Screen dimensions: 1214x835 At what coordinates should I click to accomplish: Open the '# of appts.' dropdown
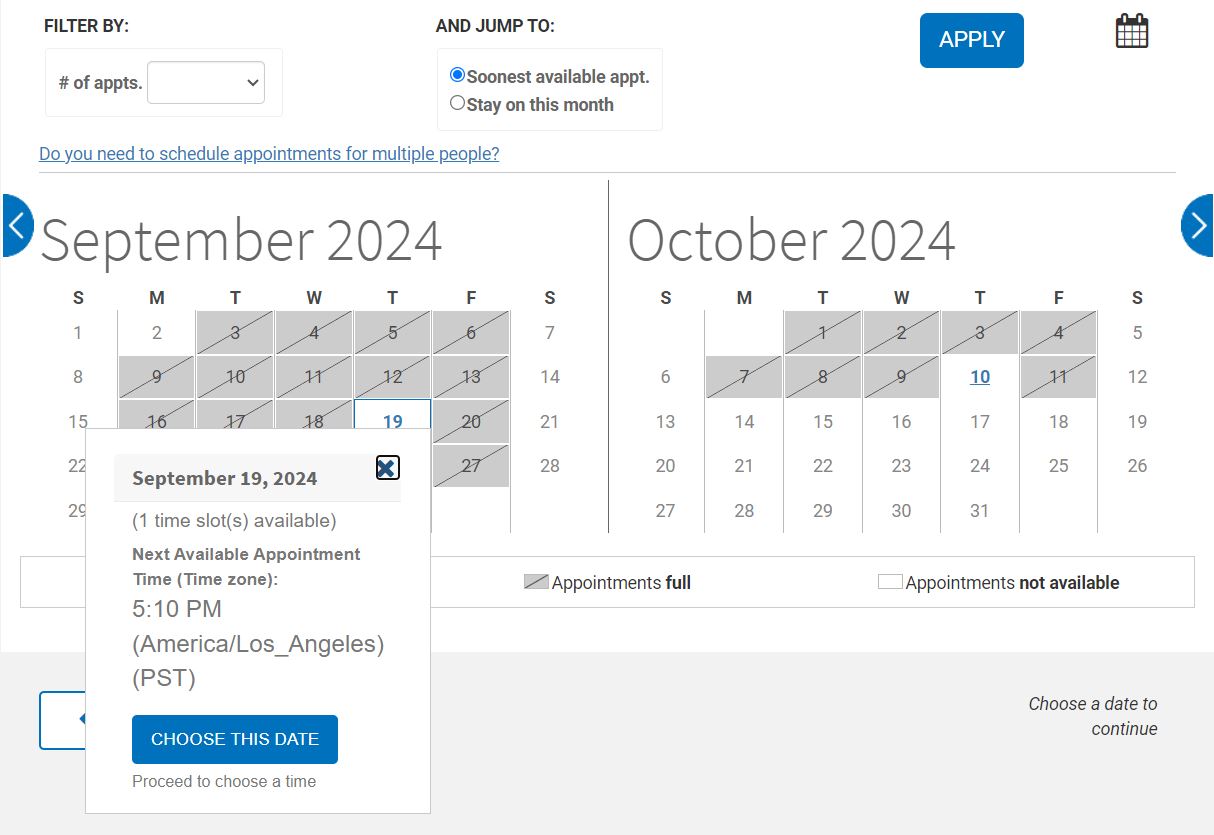coord(206,84)
